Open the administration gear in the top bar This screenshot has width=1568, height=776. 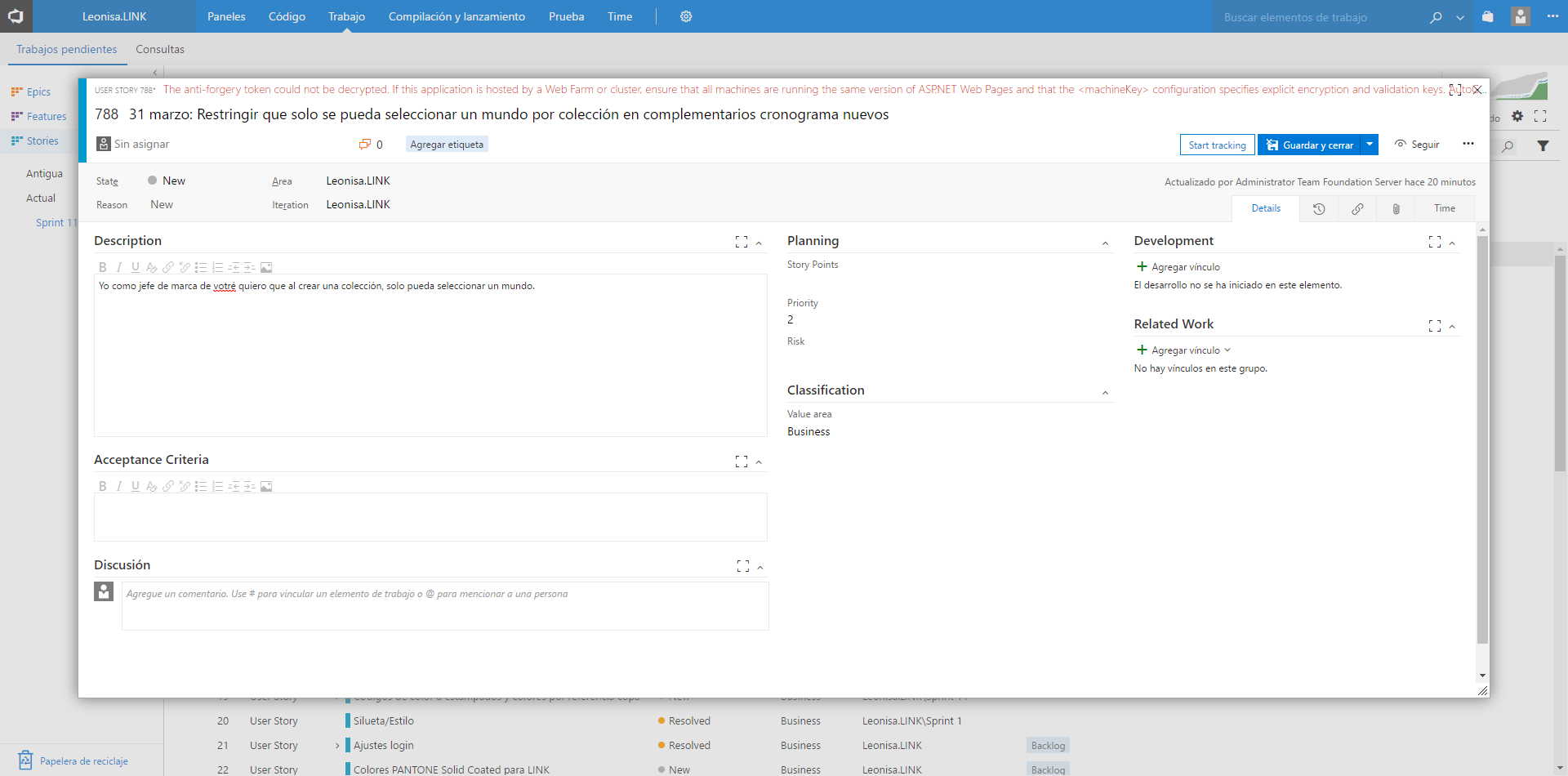pyautogui.click(x=686, y=16)
